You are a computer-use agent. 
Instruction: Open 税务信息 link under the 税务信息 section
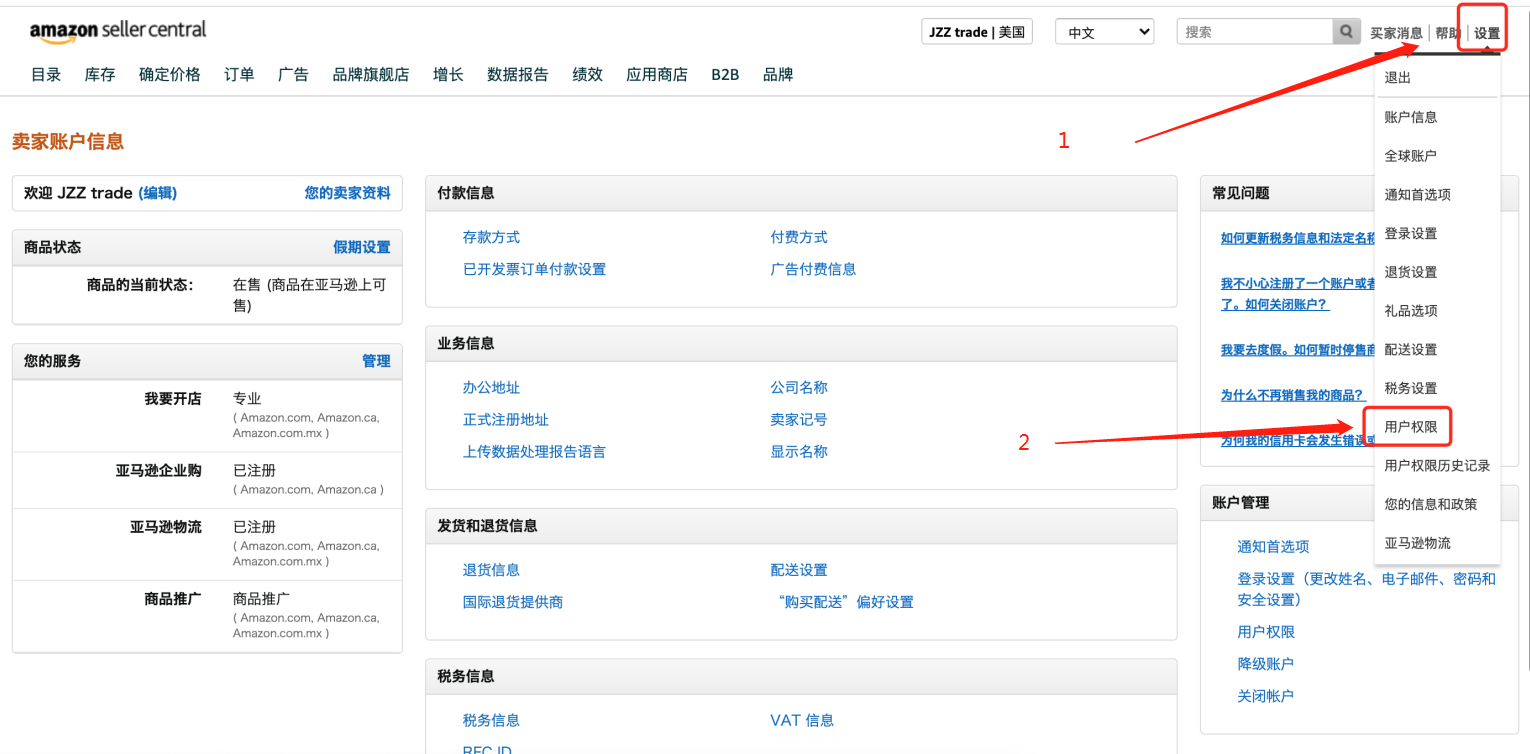click(491, 720)
